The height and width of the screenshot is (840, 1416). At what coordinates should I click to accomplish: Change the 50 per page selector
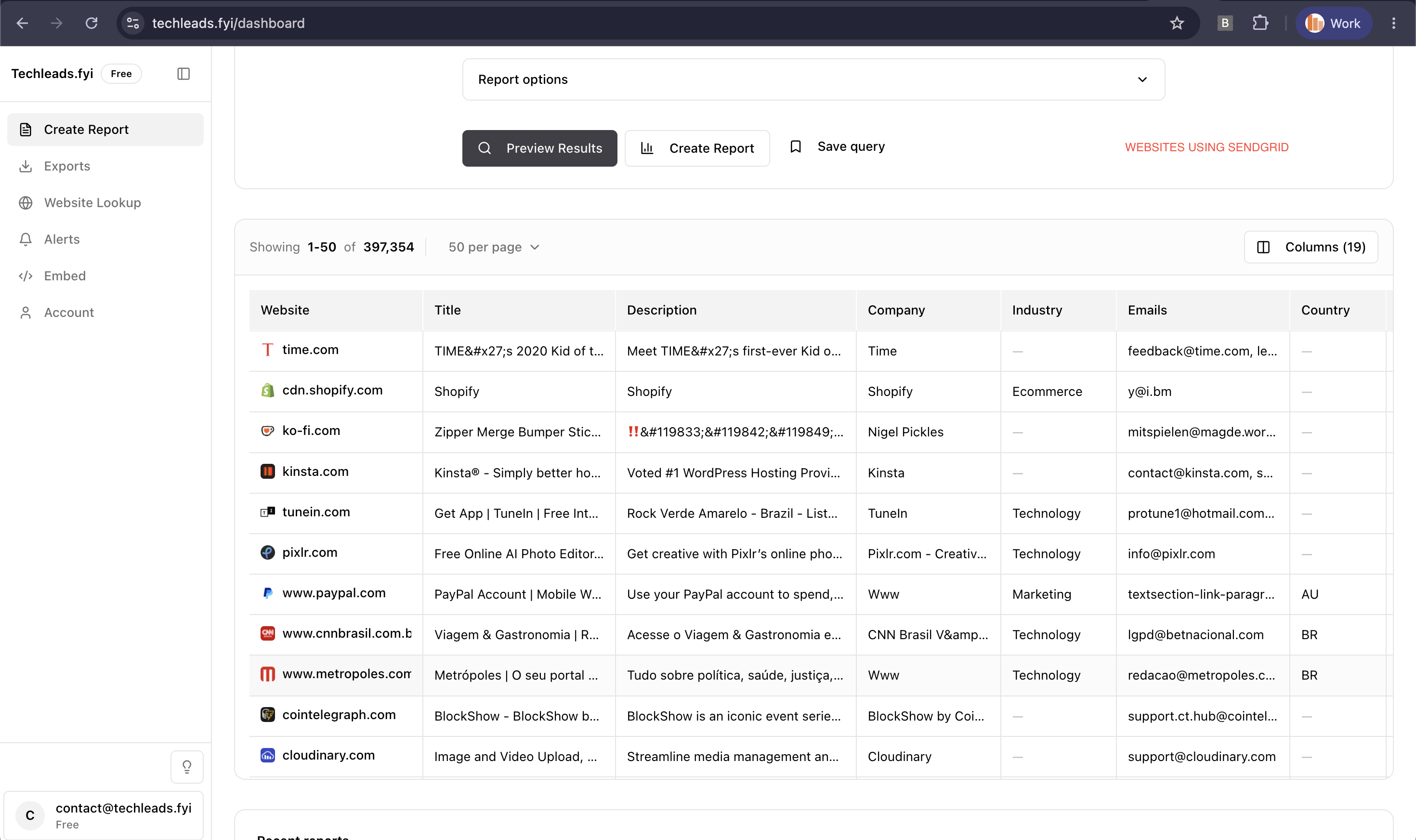tap(494, 248)
